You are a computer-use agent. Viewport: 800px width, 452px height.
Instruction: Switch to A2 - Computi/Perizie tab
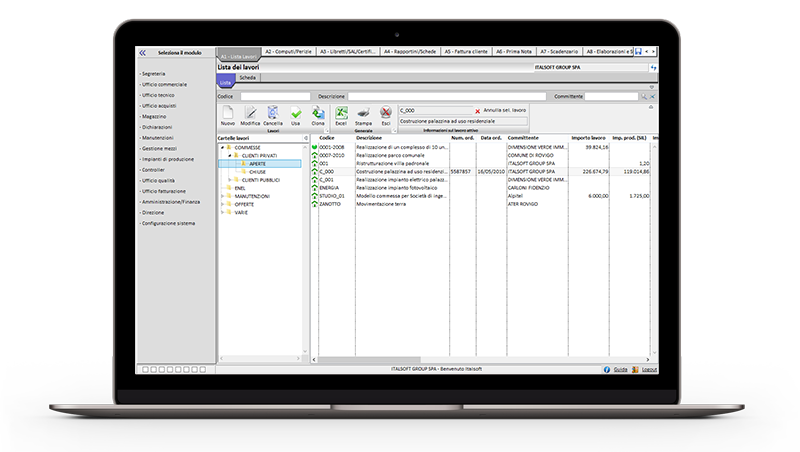(x=288, y=52)
